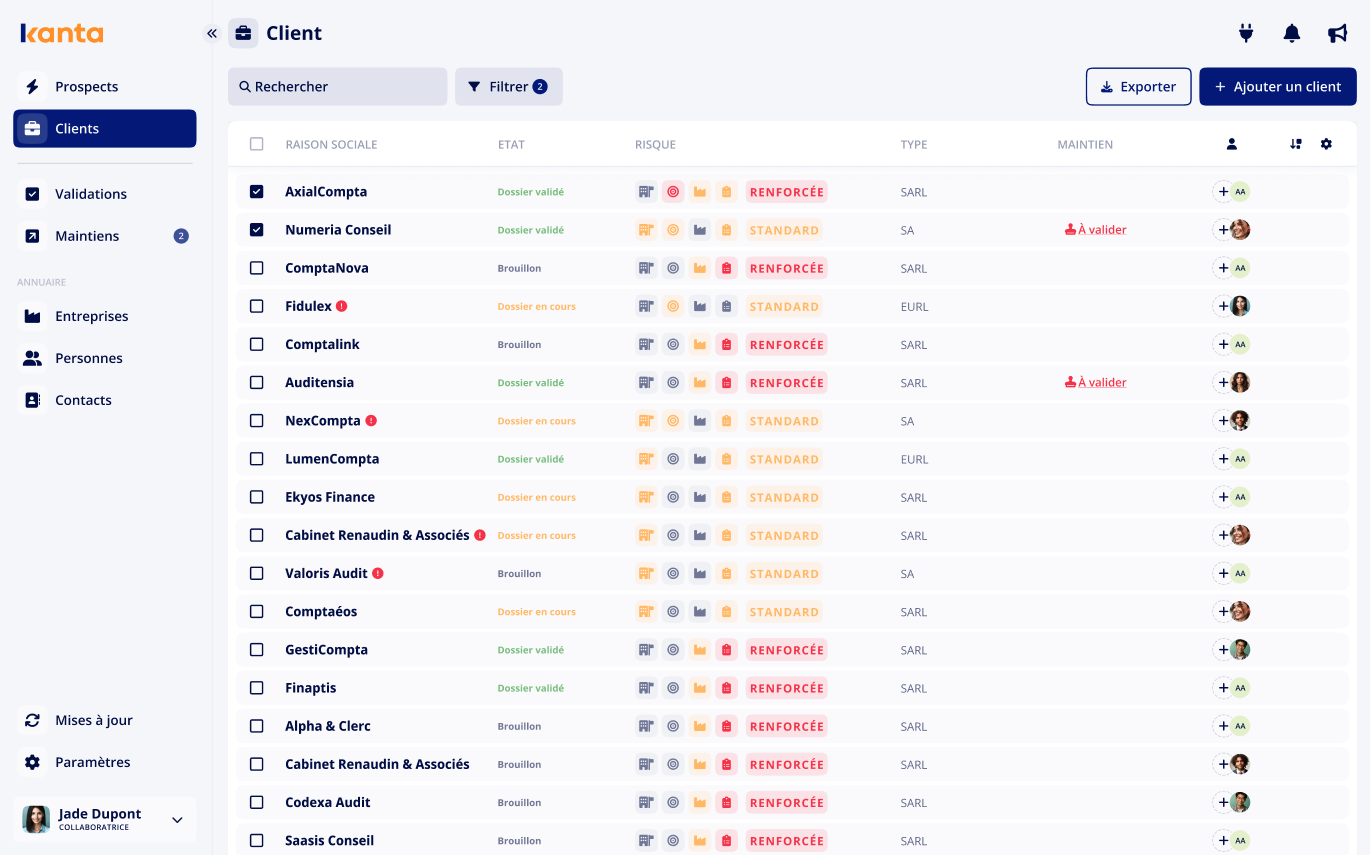
Task: Click the STANDARD badge for NexCompta
Action: [784, 421]
